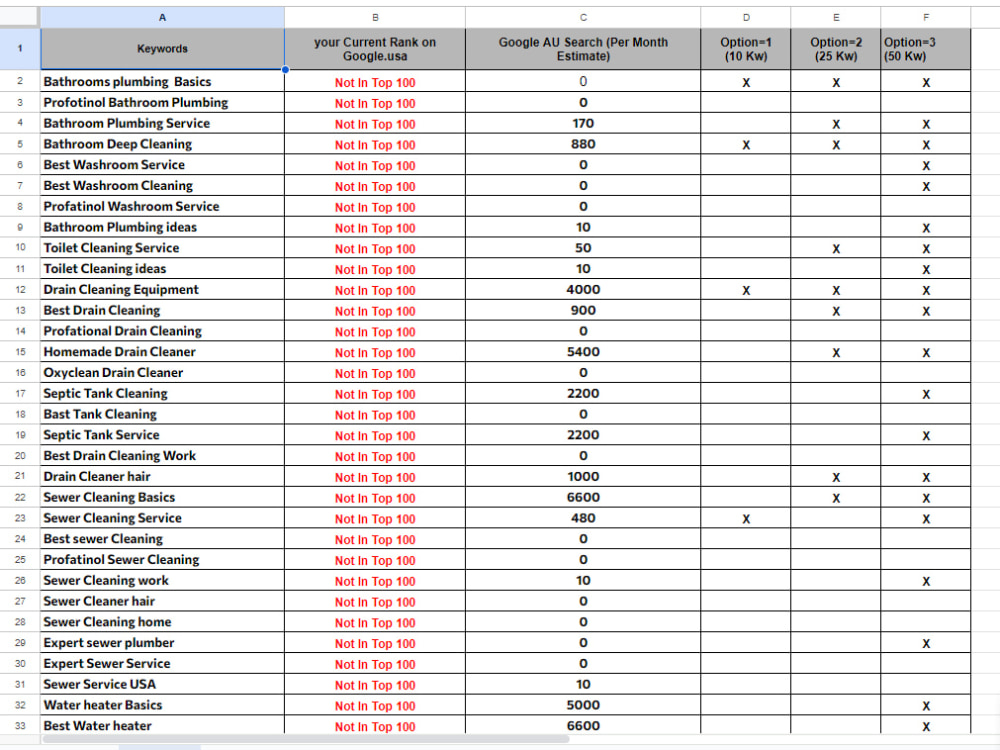Click 'Drain Cleaning Equipment' cell
Image resolution: width=1000 pixels, height=750 pixels.
point(163,290)
